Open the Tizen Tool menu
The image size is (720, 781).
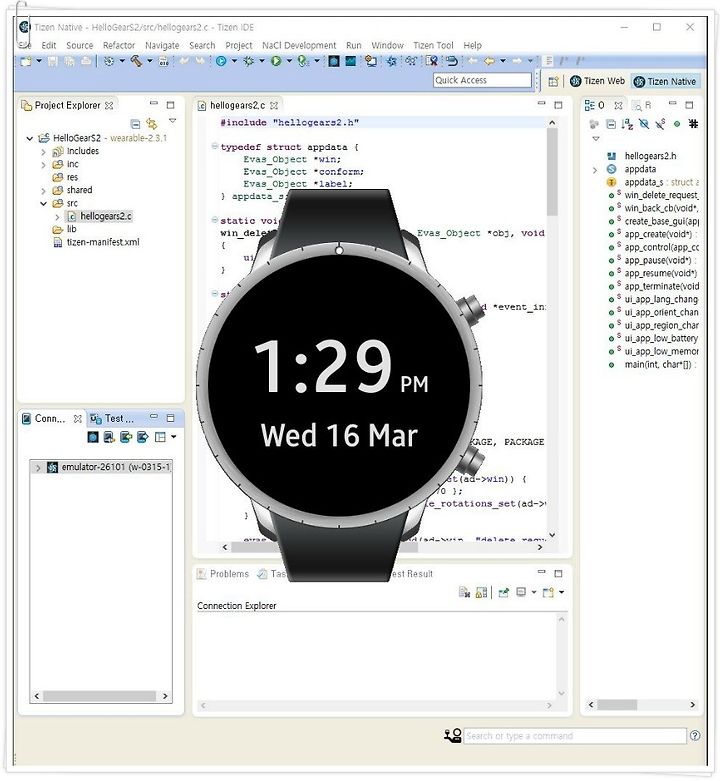pyautogui.click(x=433, y=45)
